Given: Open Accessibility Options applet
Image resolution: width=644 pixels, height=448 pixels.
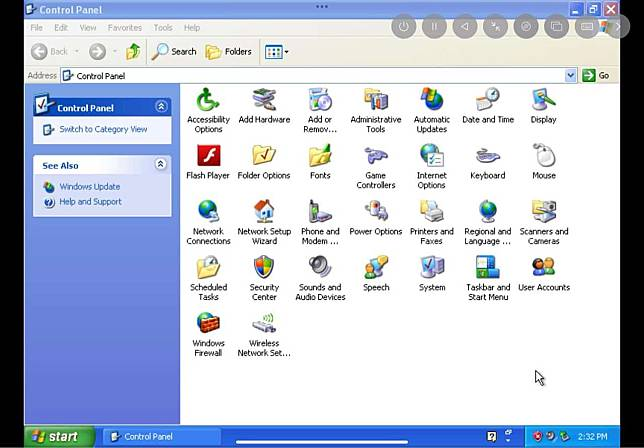Looking at the screenshot, I should [208, 110].
